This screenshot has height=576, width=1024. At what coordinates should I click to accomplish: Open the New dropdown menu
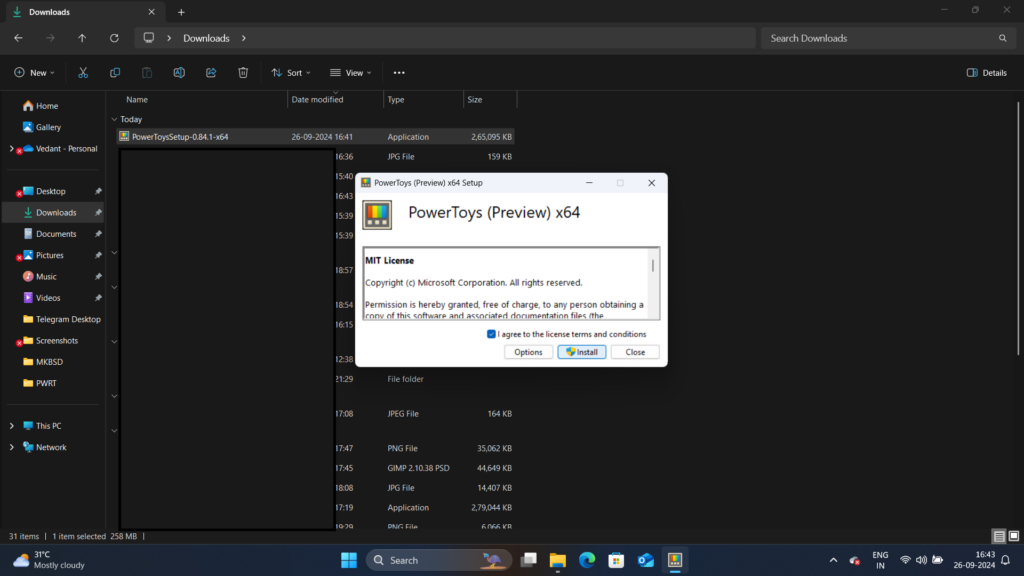point(35,72)
